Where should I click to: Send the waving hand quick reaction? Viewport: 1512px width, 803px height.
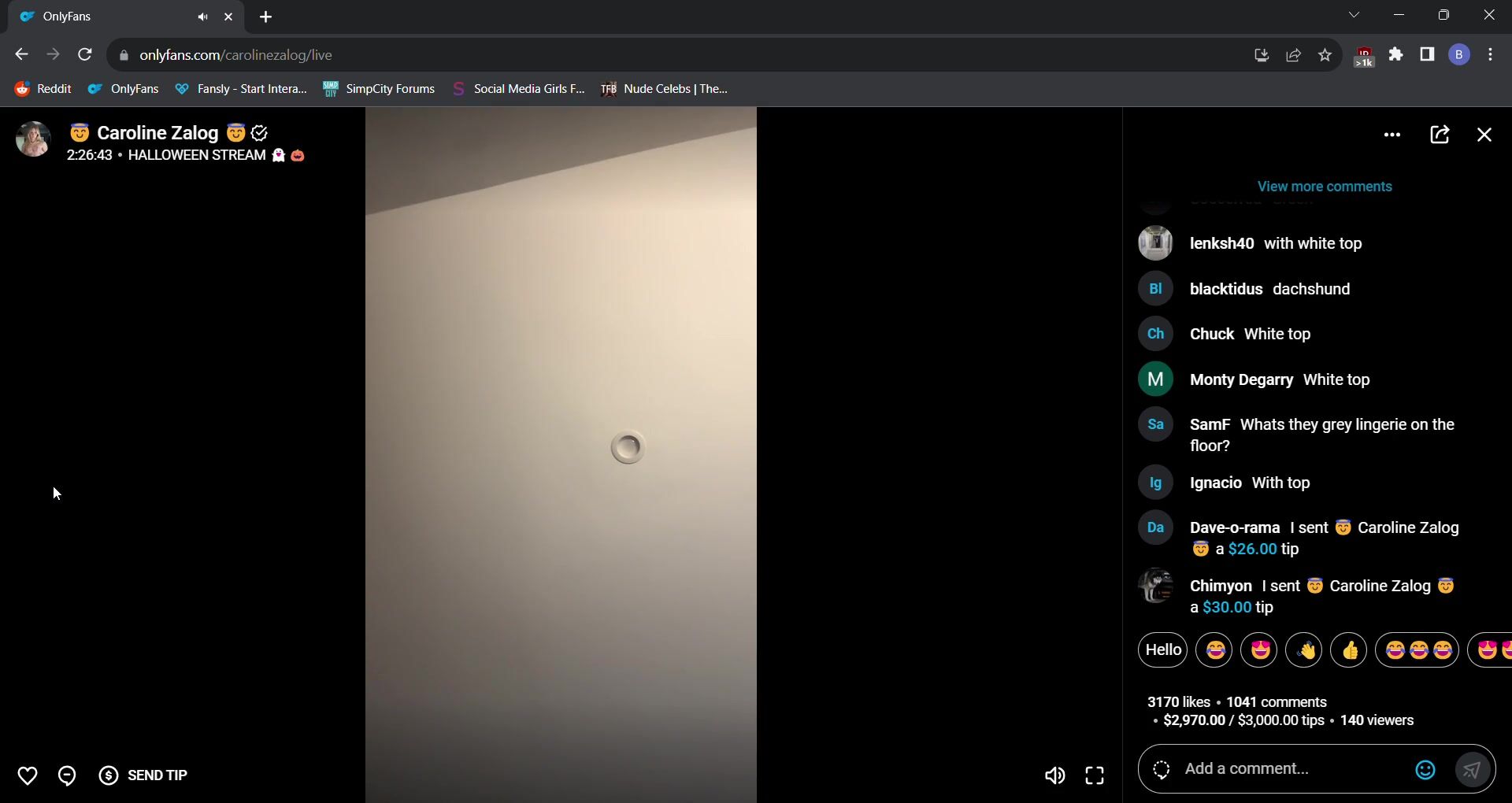[1304, 650]
